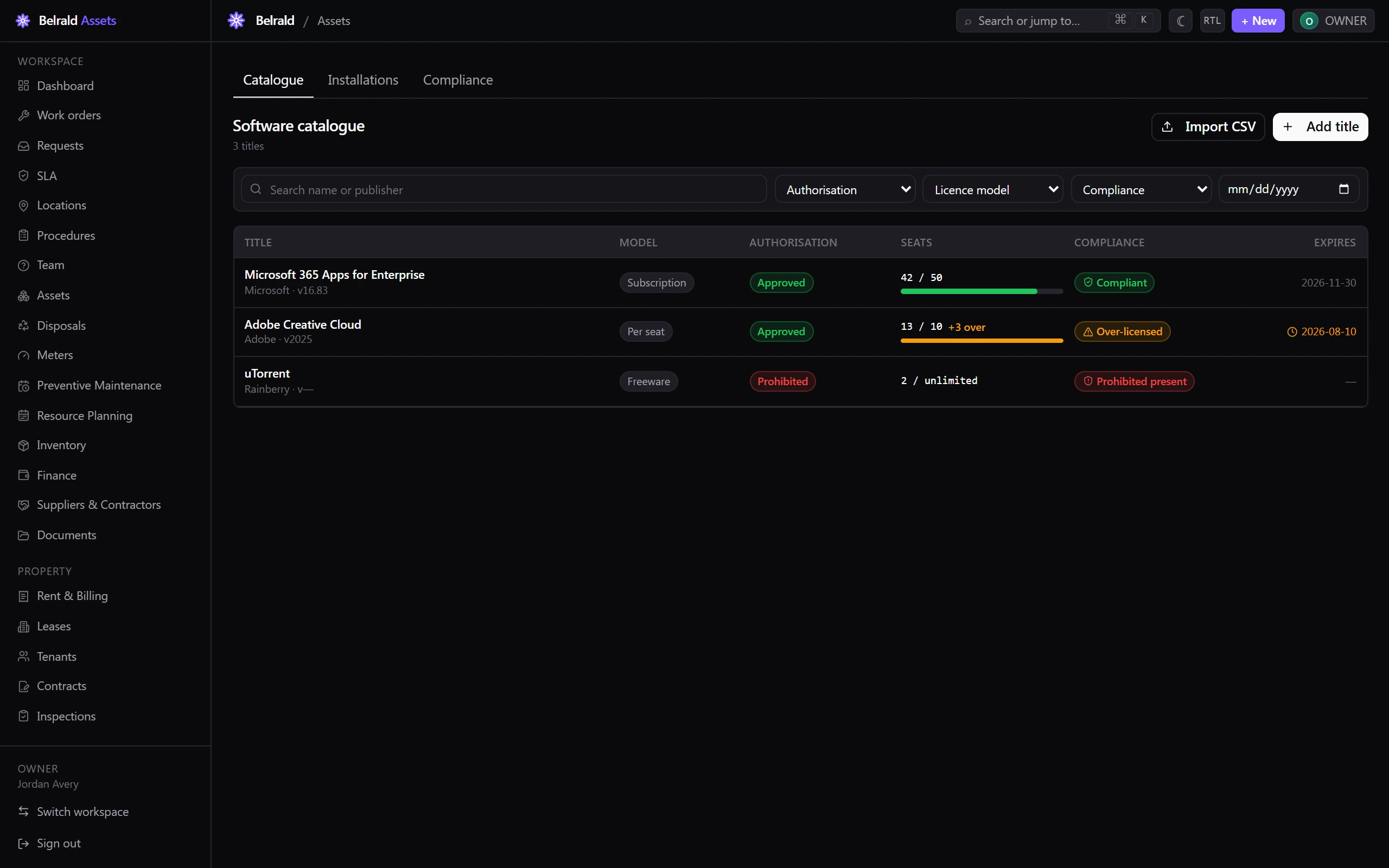Click the Add title button
The image size is (1389, 868).
[1320, 126]
